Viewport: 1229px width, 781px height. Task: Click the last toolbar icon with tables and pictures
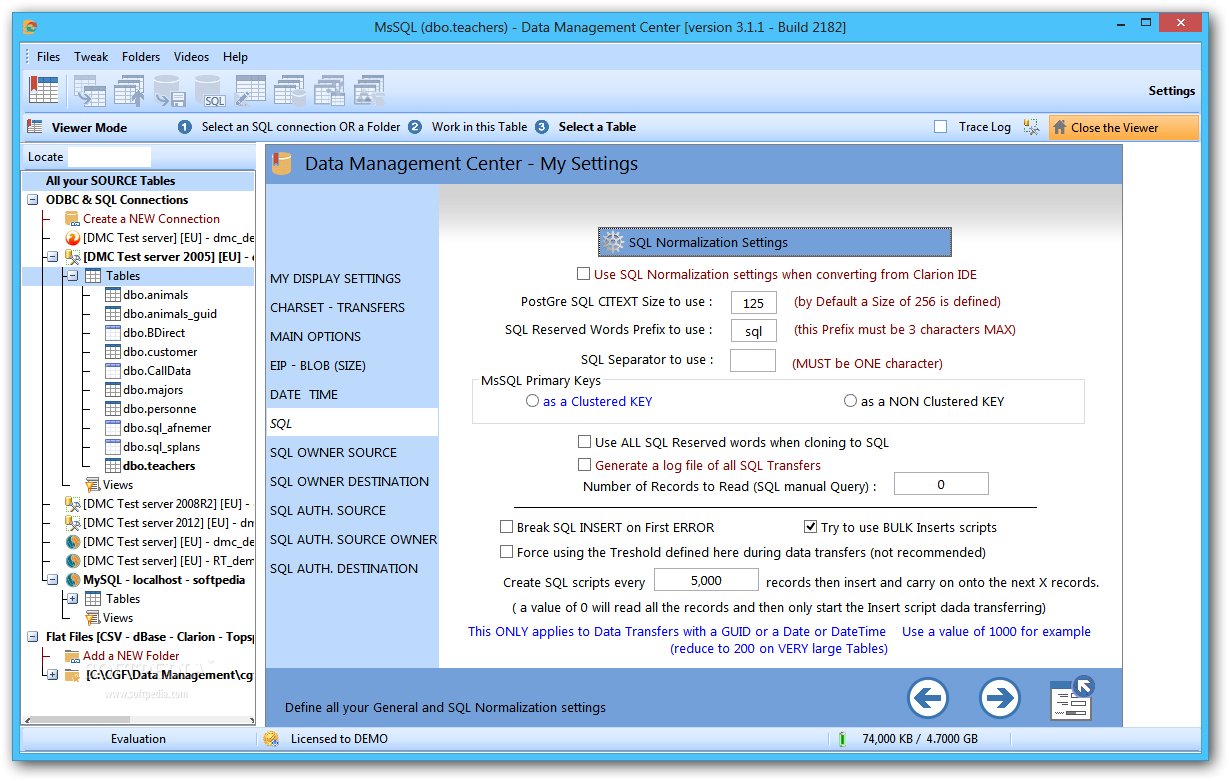[x=370, y=90]
